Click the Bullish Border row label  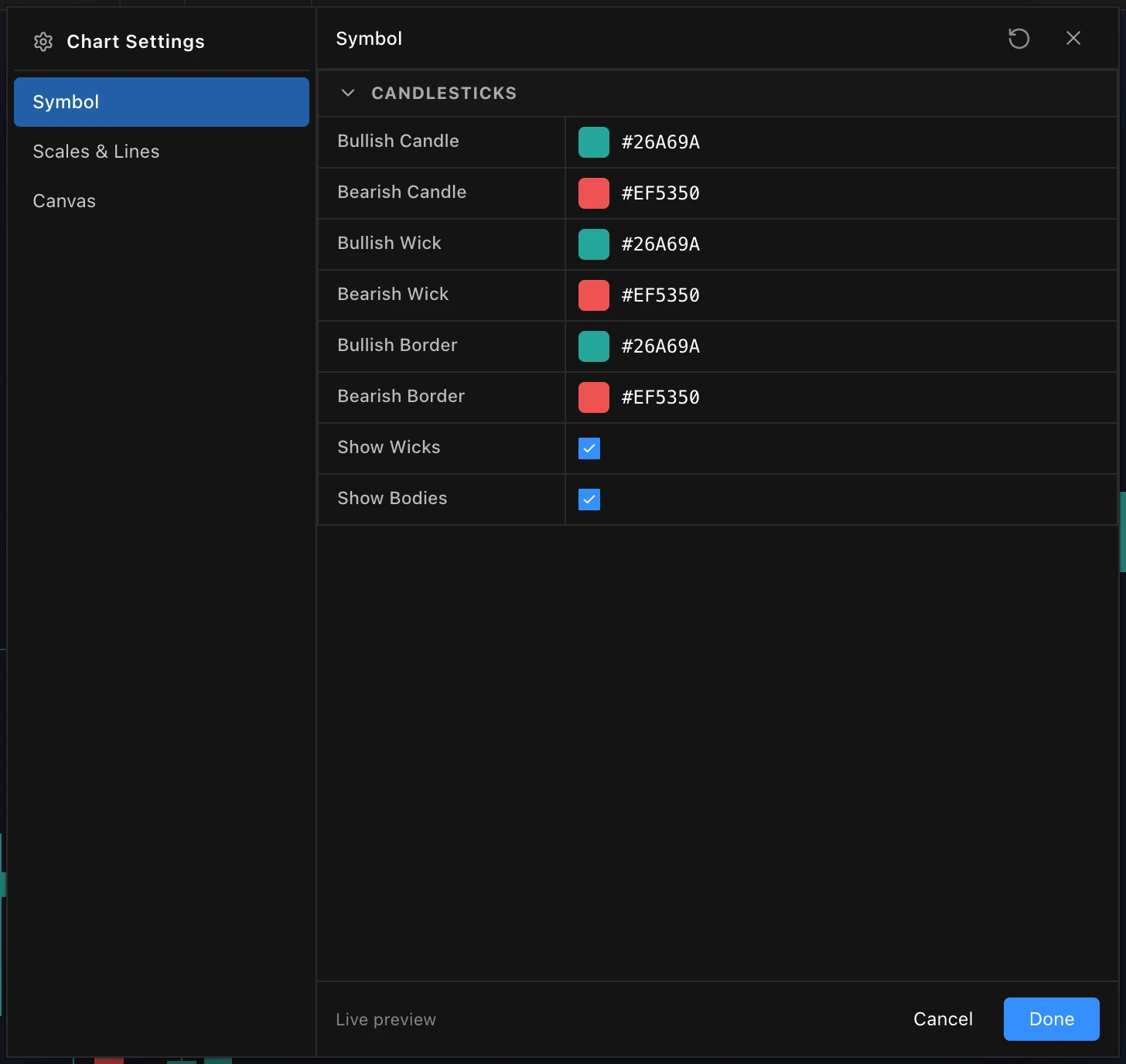tap(398, 345)
